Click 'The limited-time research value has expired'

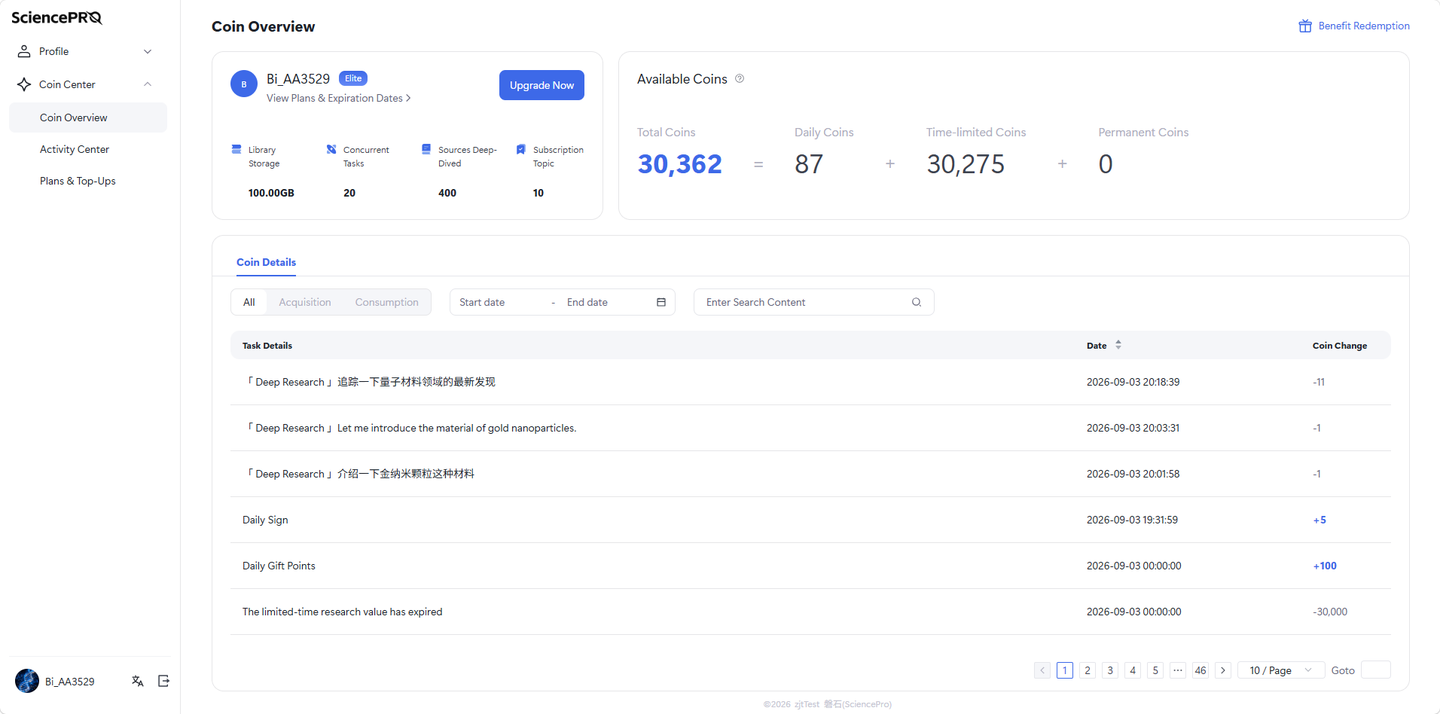point(342,612)
